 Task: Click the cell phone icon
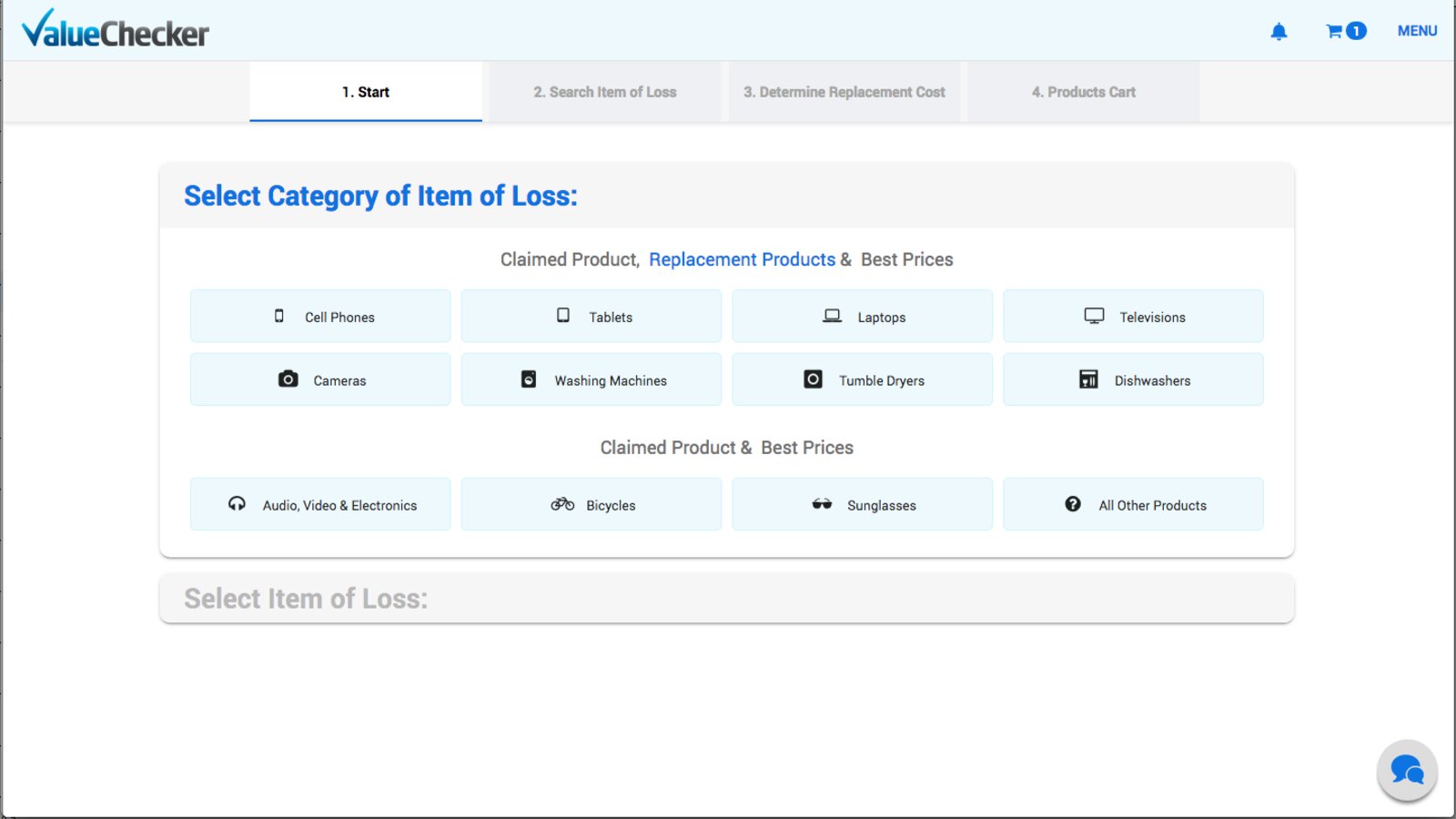pos(279,316)
